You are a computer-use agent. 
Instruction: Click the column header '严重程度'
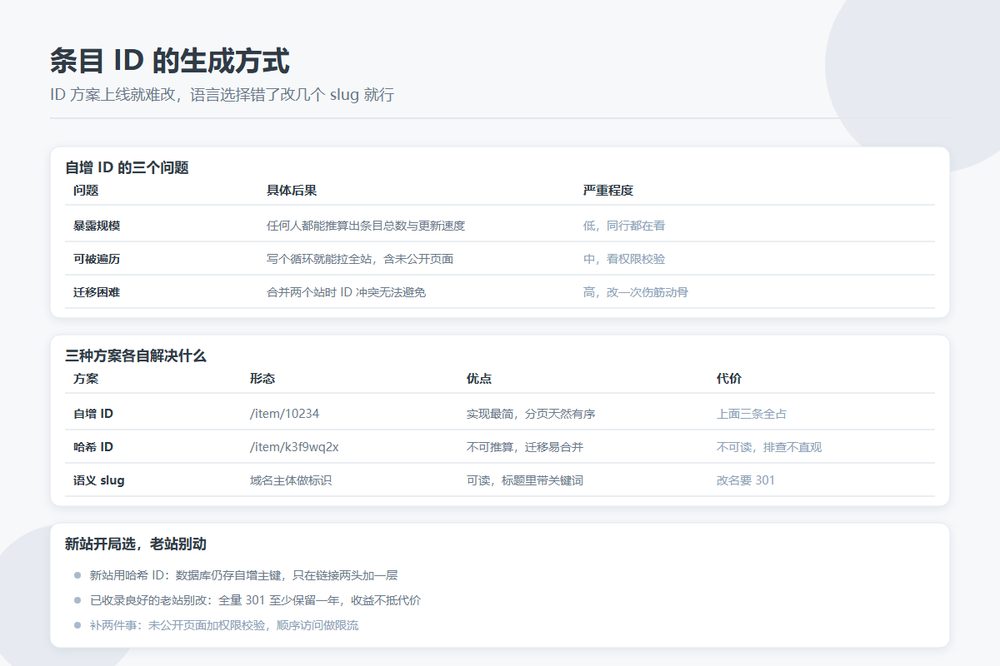608,190
